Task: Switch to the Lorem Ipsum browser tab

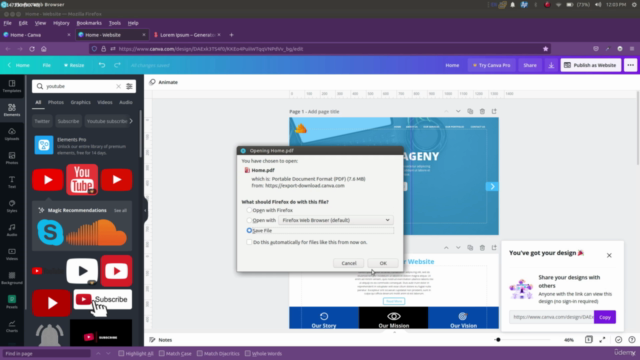Action: point(187,35)
